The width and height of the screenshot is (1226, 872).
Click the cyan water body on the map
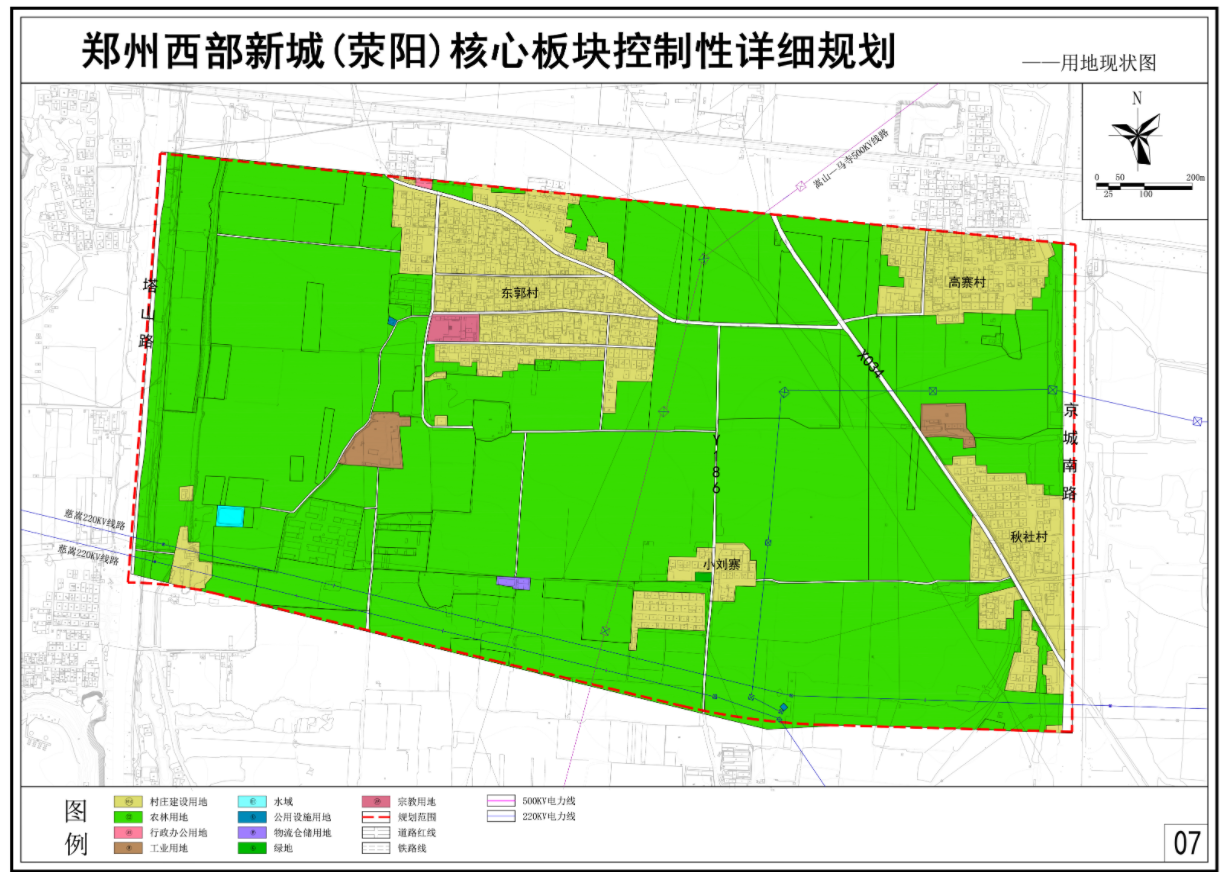[x=230, y=516]
